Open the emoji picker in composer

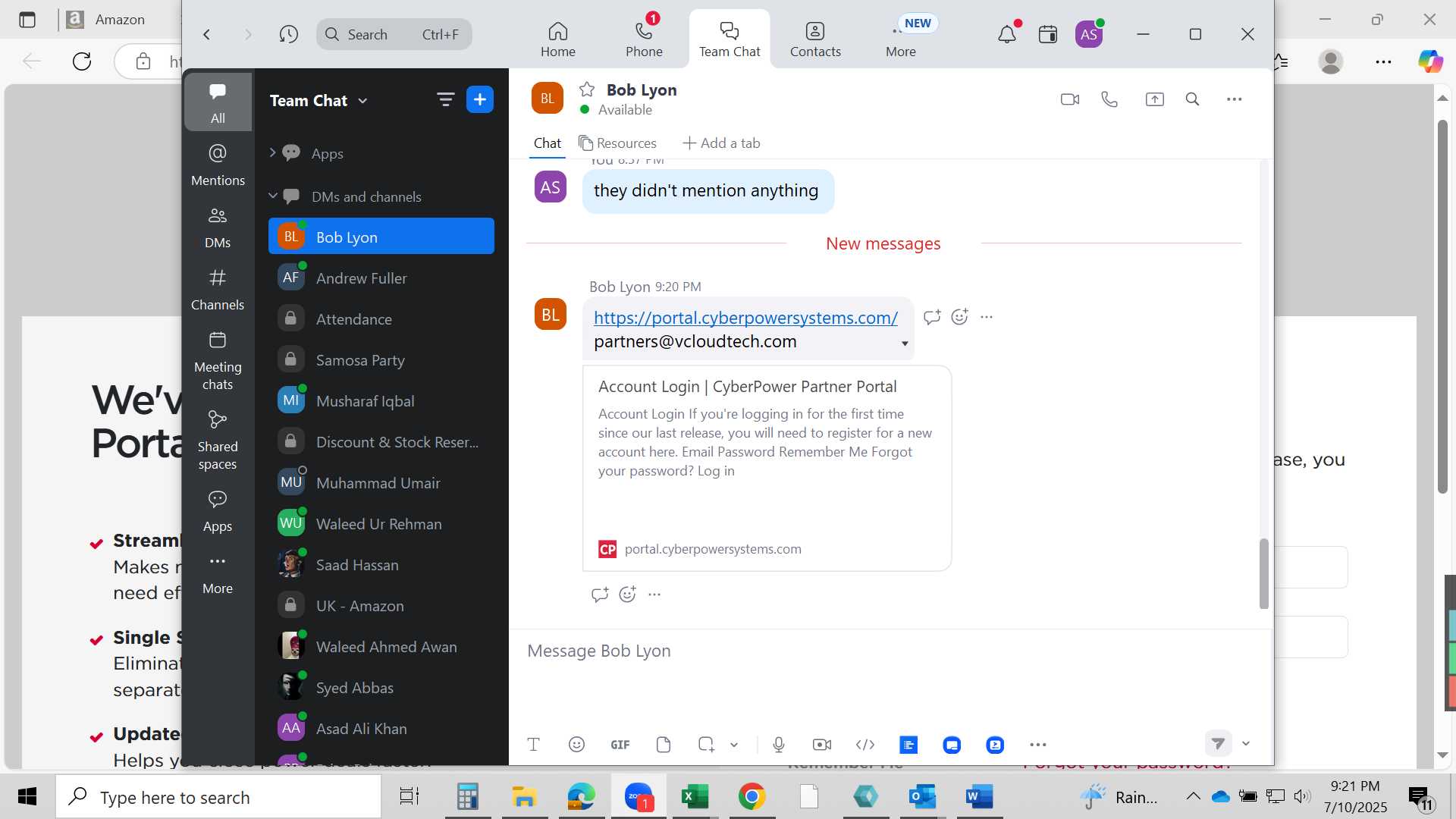click(x=576, y=745)
